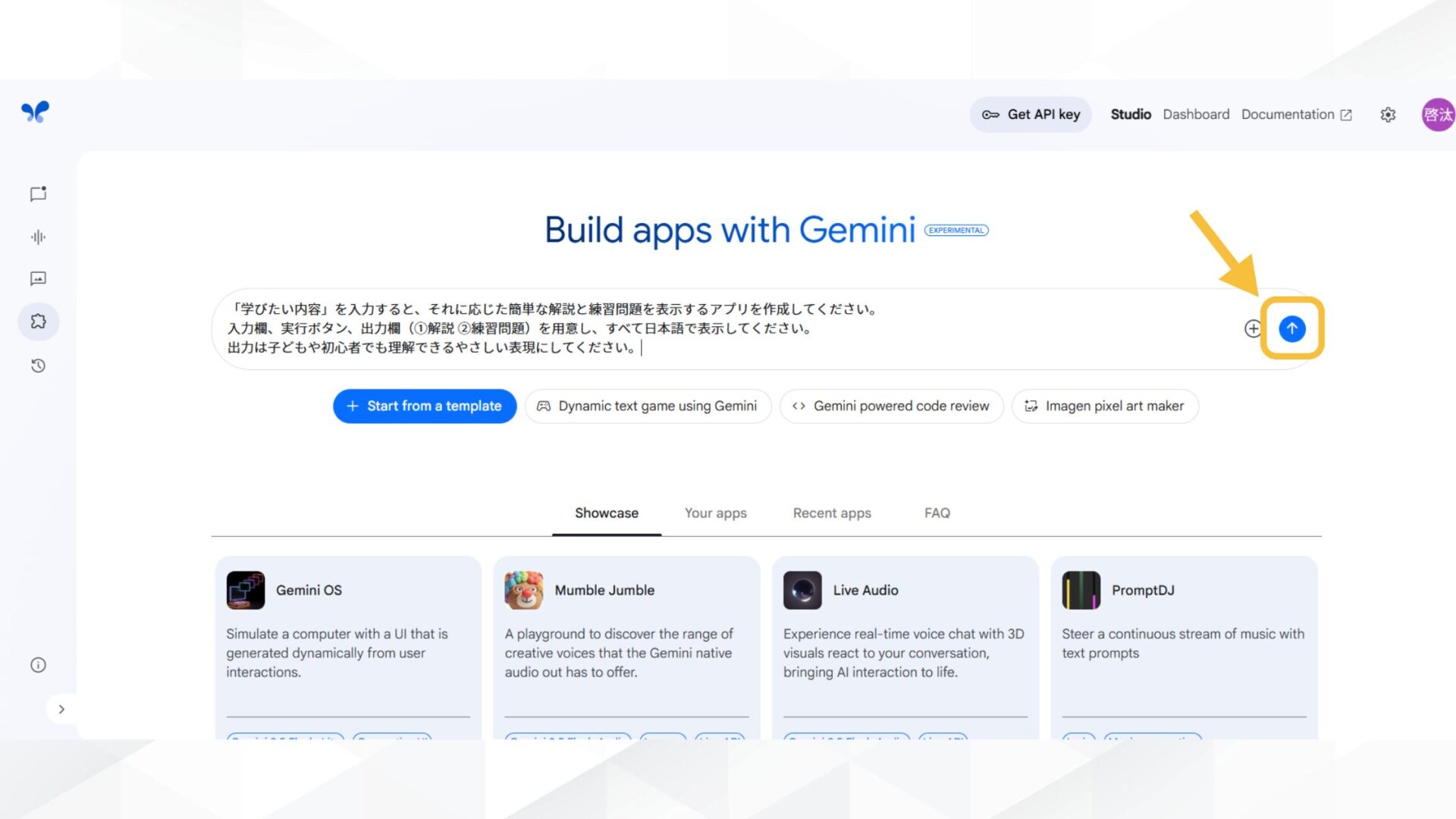
Task: Switch to the FAQ tab
Action: 937,513
